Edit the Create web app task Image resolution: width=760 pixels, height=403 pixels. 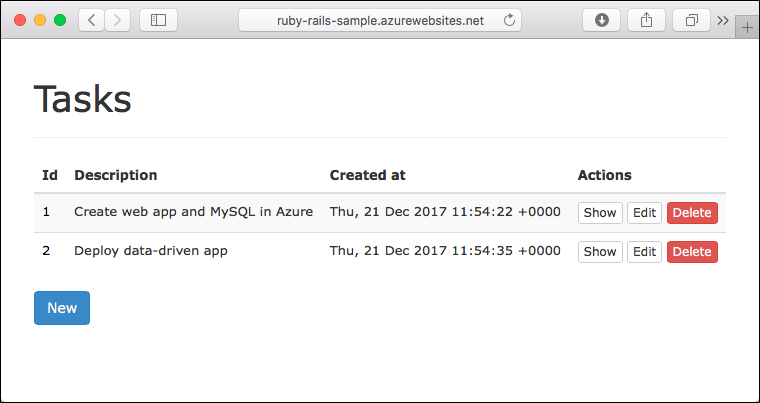point(645,213)
